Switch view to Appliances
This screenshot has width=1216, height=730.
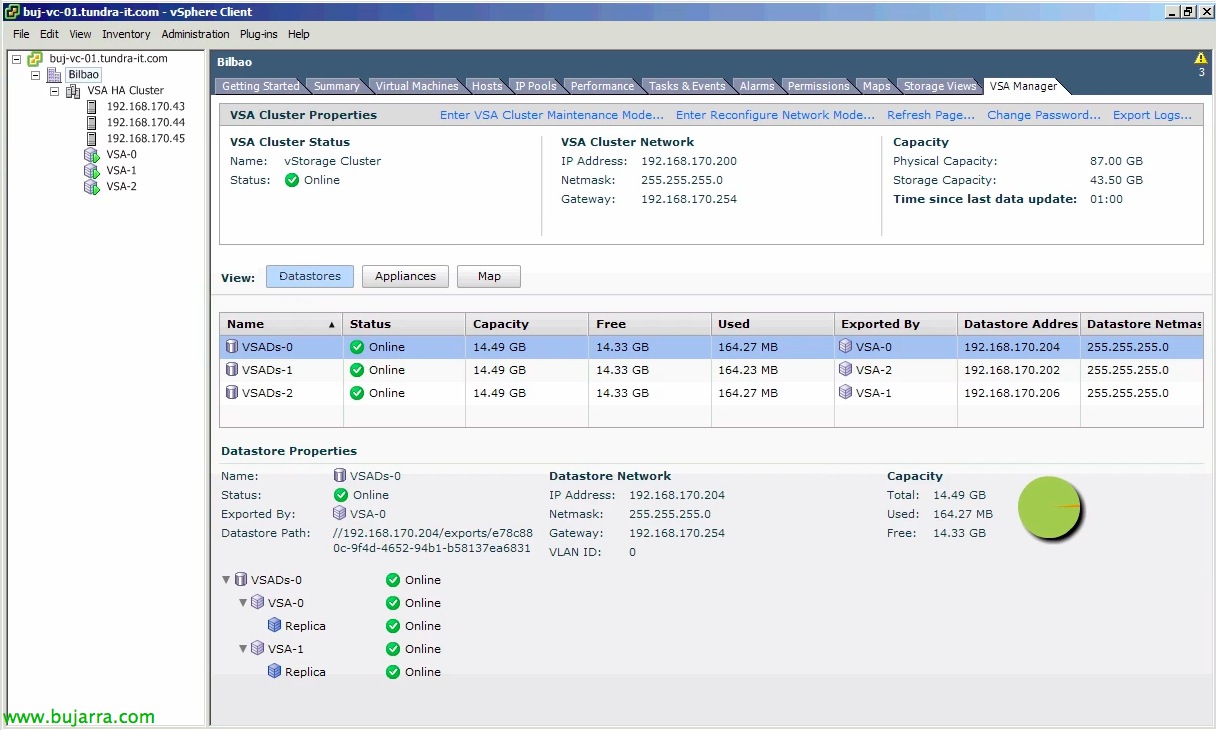[405, 277]
